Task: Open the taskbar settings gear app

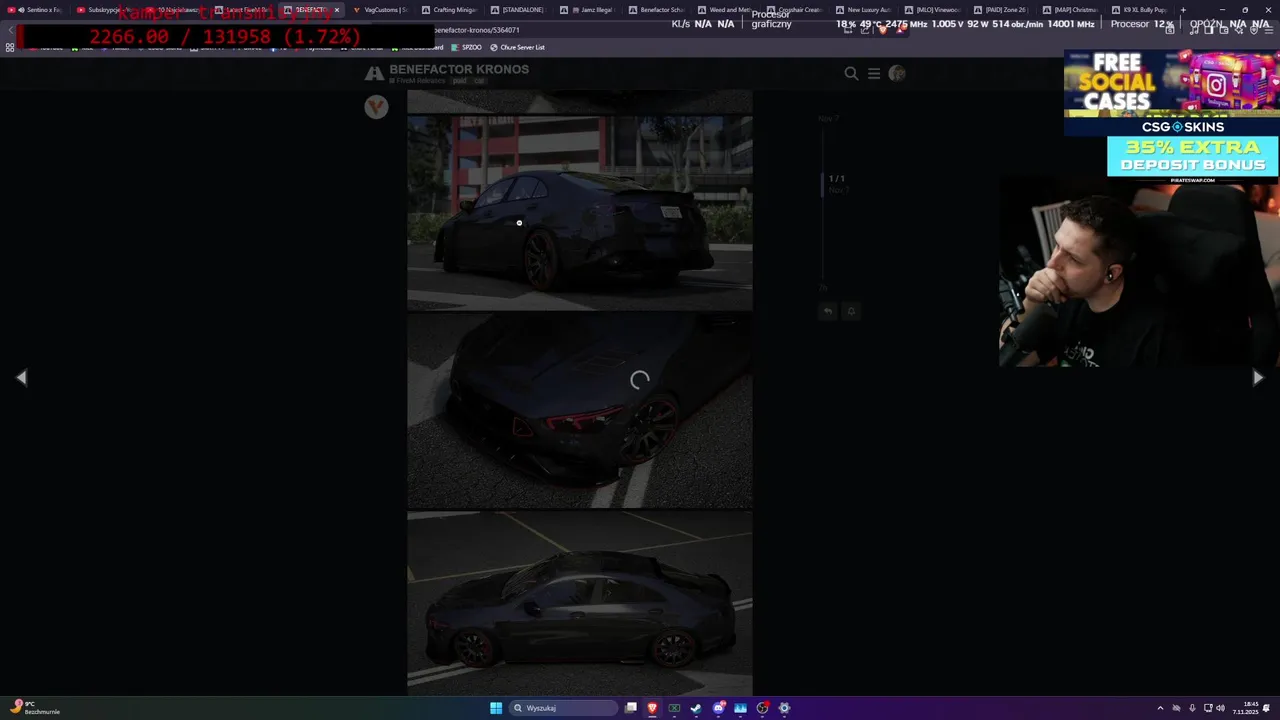Action: coord(784,708)
